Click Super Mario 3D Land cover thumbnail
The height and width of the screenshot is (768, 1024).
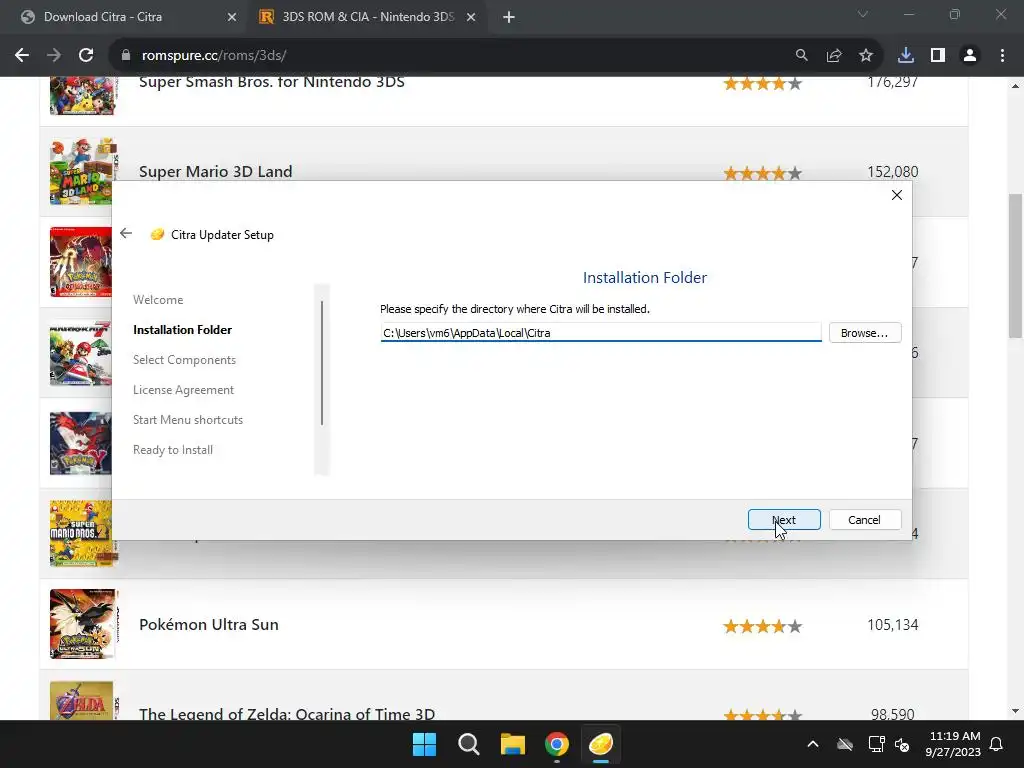click(83, 171)
